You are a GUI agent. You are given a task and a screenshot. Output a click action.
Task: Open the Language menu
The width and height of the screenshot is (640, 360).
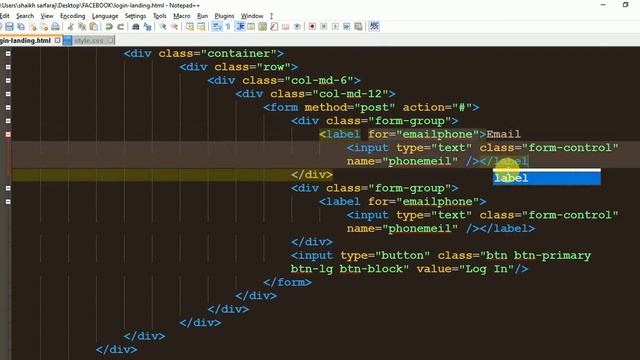click(x=105, y=16)
